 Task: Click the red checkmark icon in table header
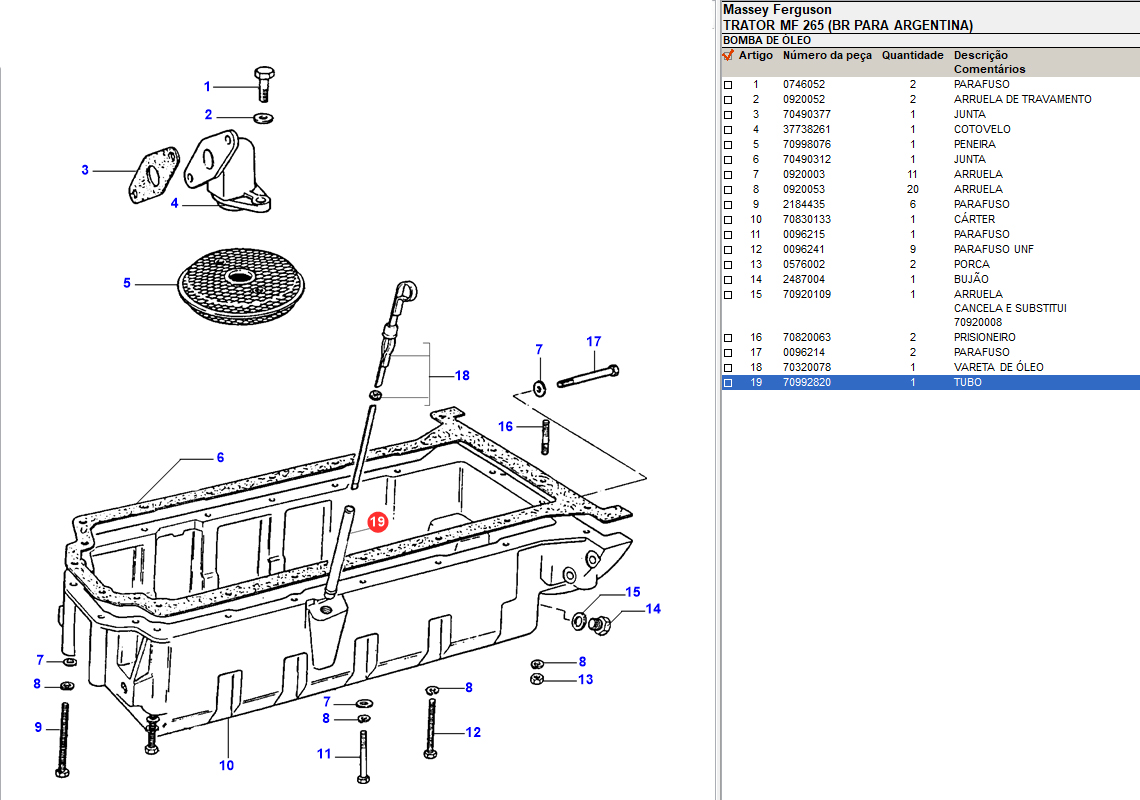[728, 56]
